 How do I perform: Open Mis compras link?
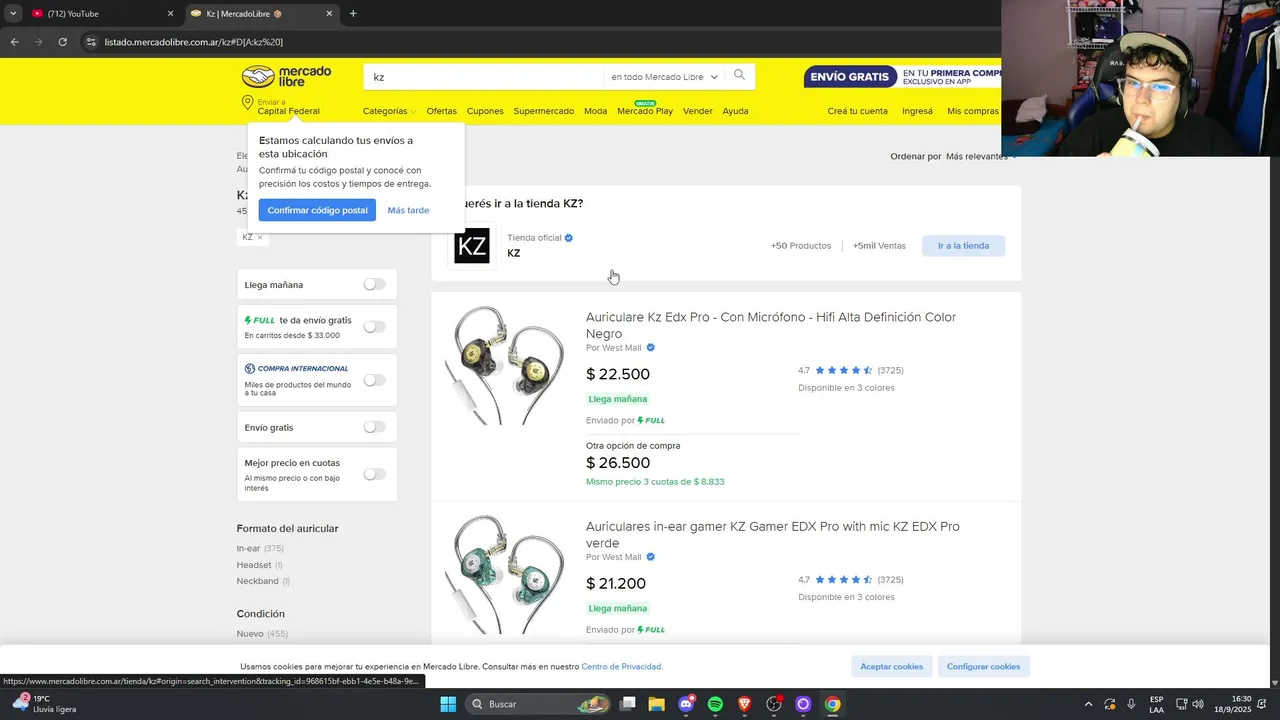(973, 111)
